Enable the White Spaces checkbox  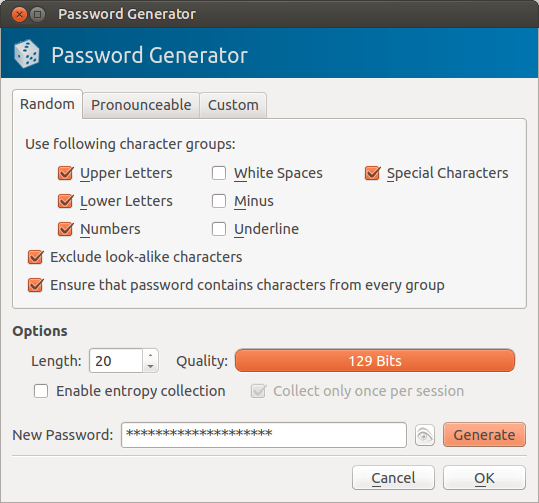pyautogui.click(x=219, y=173)
